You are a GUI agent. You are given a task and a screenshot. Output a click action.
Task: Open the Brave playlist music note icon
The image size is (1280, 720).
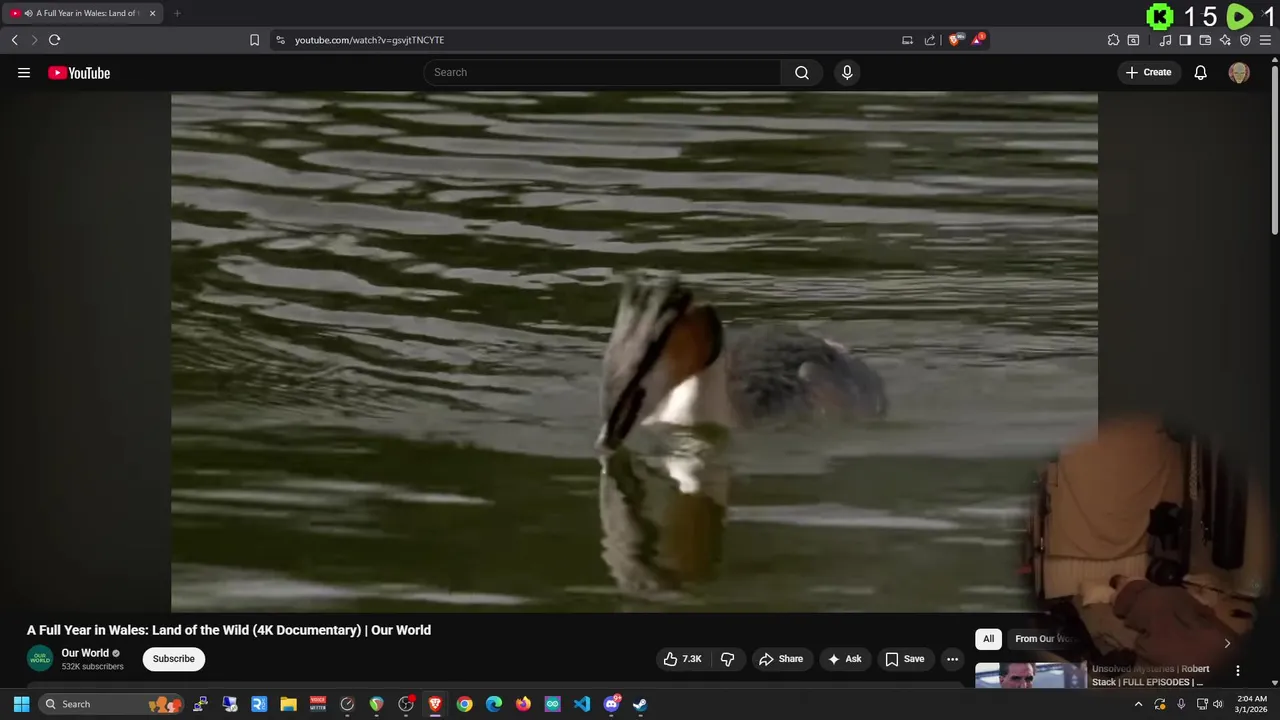click(1165, 40)
